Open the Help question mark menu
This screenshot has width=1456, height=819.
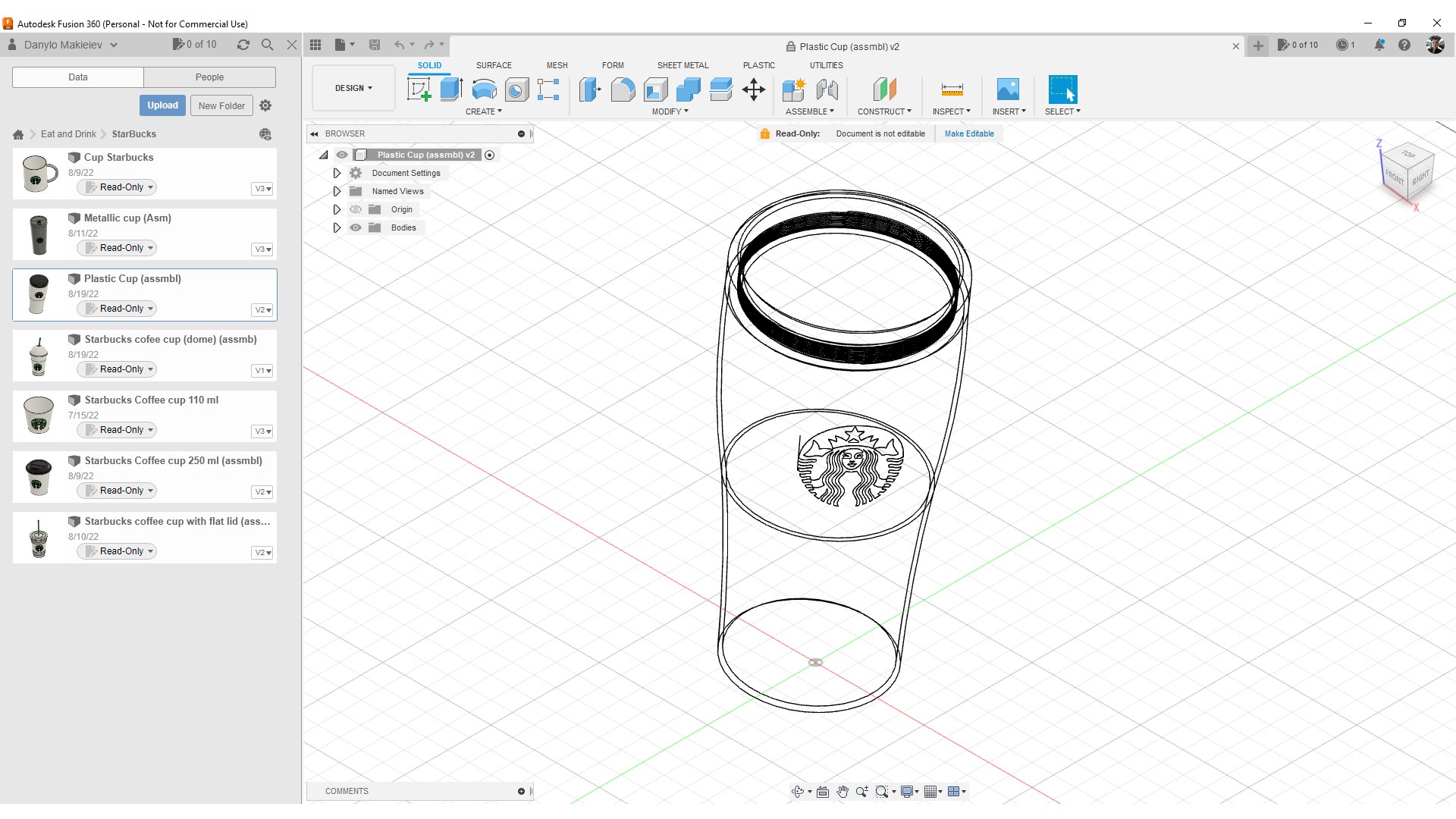1404,45
